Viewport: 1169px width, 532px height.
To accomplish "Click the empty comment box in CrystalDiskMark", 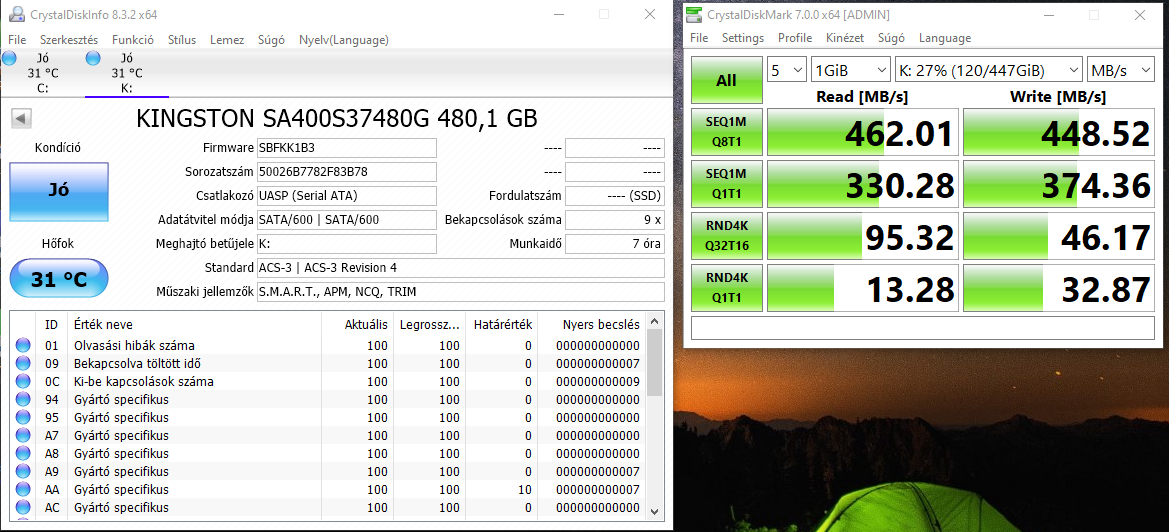I will pyautogui.click(x=921, y=327).
